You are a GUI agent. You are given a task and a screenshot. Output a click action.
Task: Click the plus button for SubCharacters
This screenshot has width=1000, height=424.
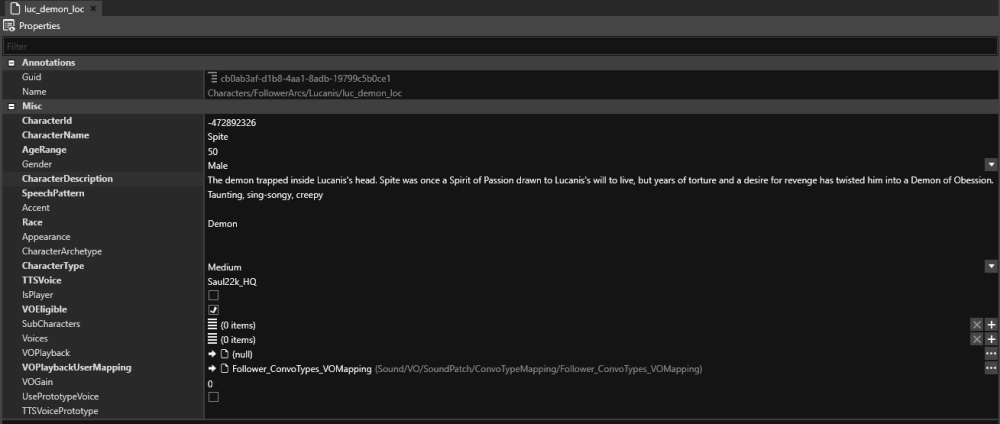point(991,325)
